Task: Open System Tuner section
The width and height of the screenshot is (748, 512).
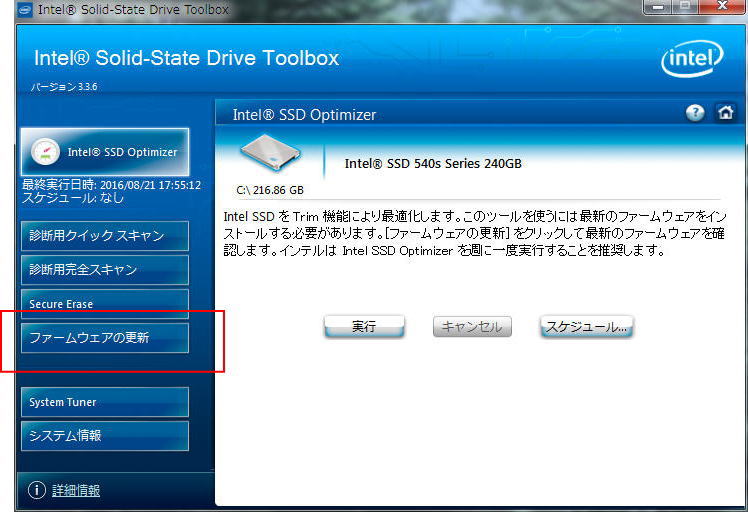Action: coord(105,402)
